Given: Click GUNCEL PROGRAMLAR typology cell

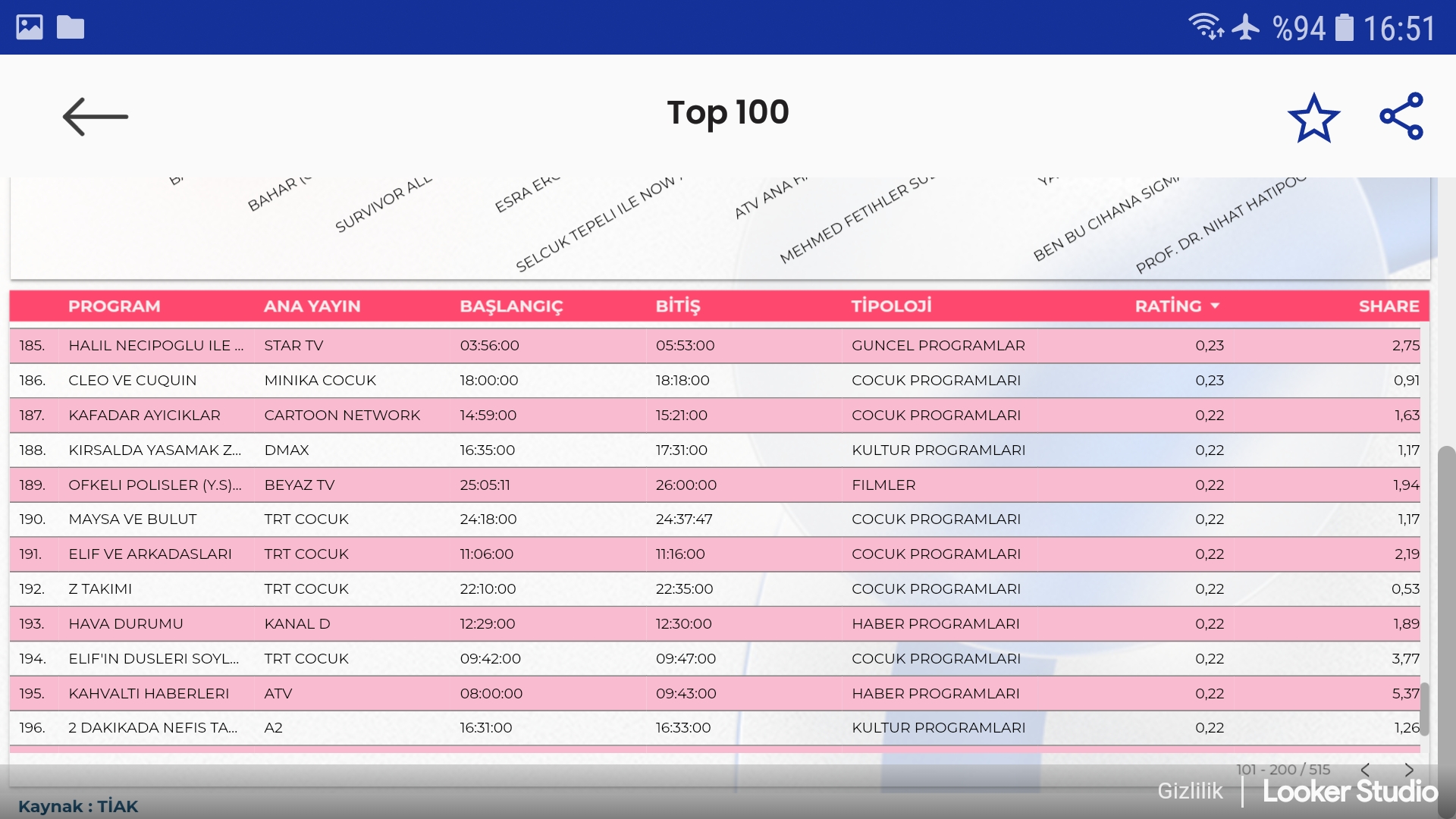Looking at the screenshot, I should (x=938, y=345).
